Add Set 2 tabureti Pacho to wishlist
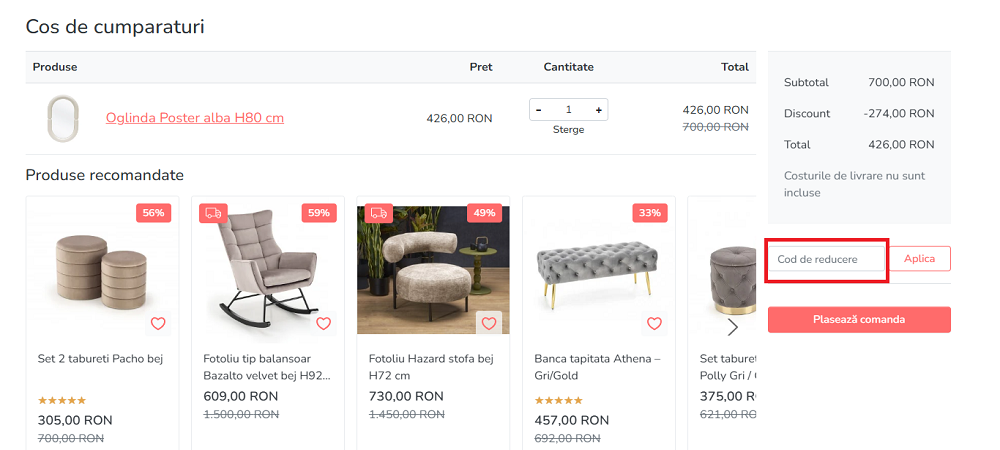 point(157,323)
